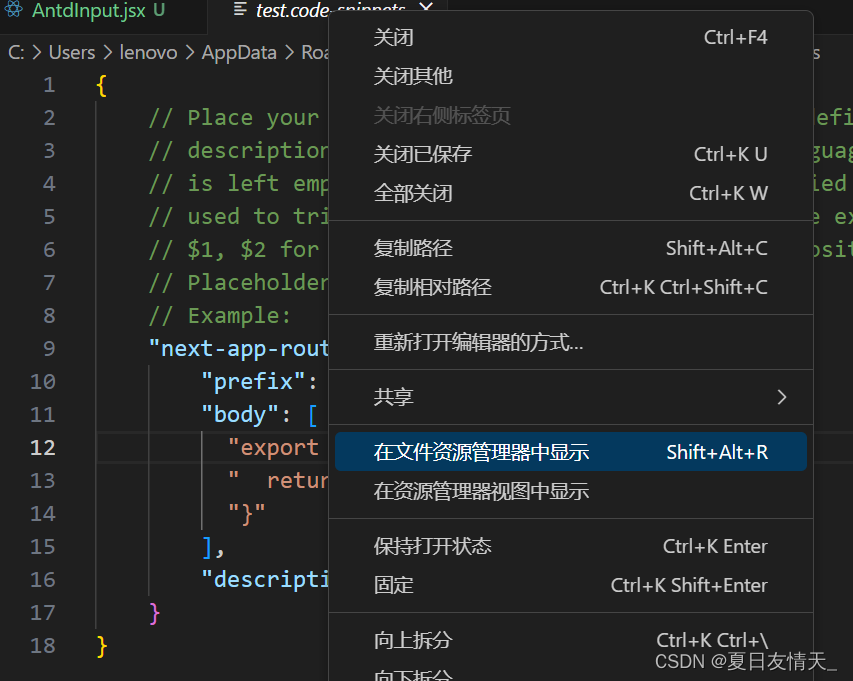Expand the 共享 submenu arrow

[782, 396]
